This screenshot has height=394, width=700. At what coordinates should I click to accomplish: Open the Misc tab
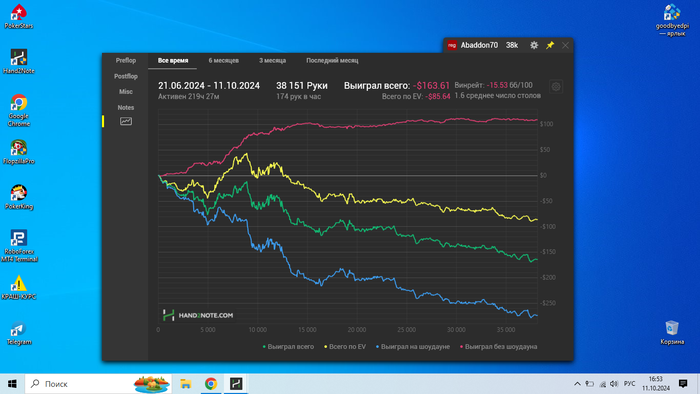click(126, 91)
